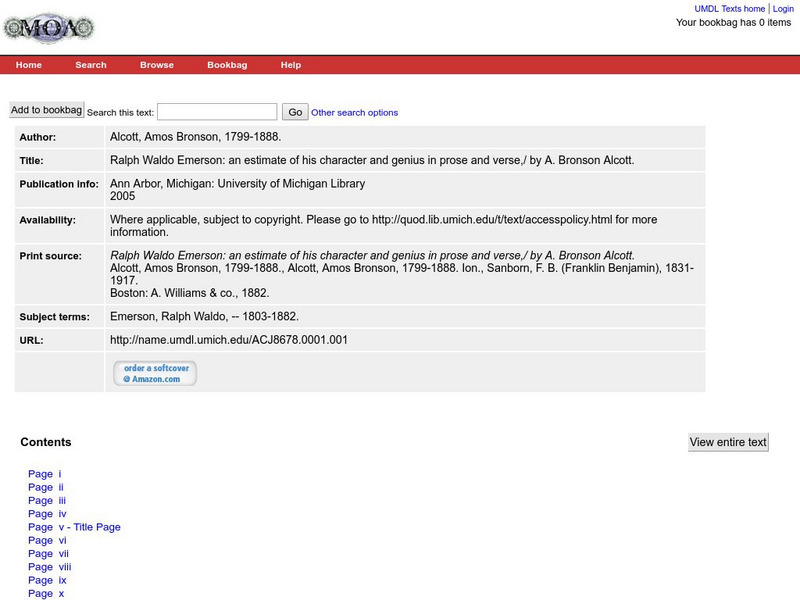Click subject term Emerson, Ralph Waldo
The width and height of the screenshot is (800, 600).
coord(204,316)
